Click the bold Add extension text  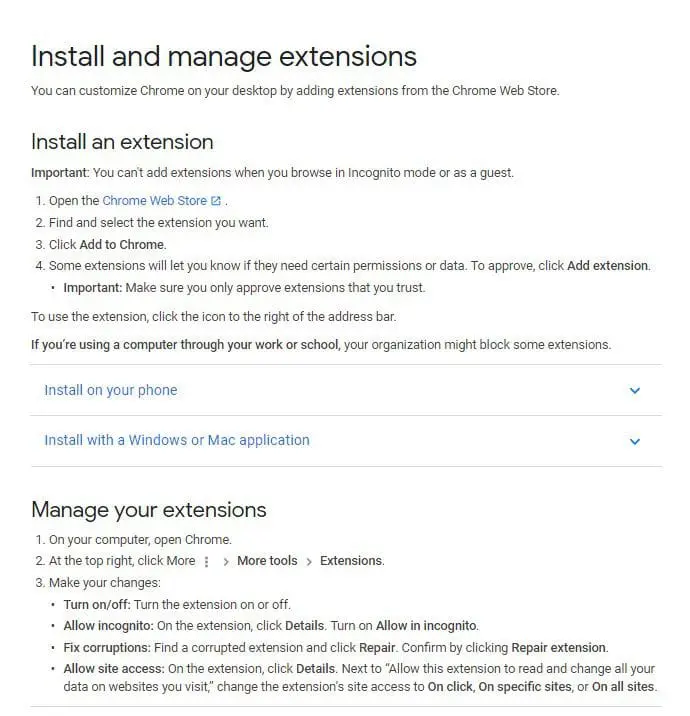click(607, 266)
